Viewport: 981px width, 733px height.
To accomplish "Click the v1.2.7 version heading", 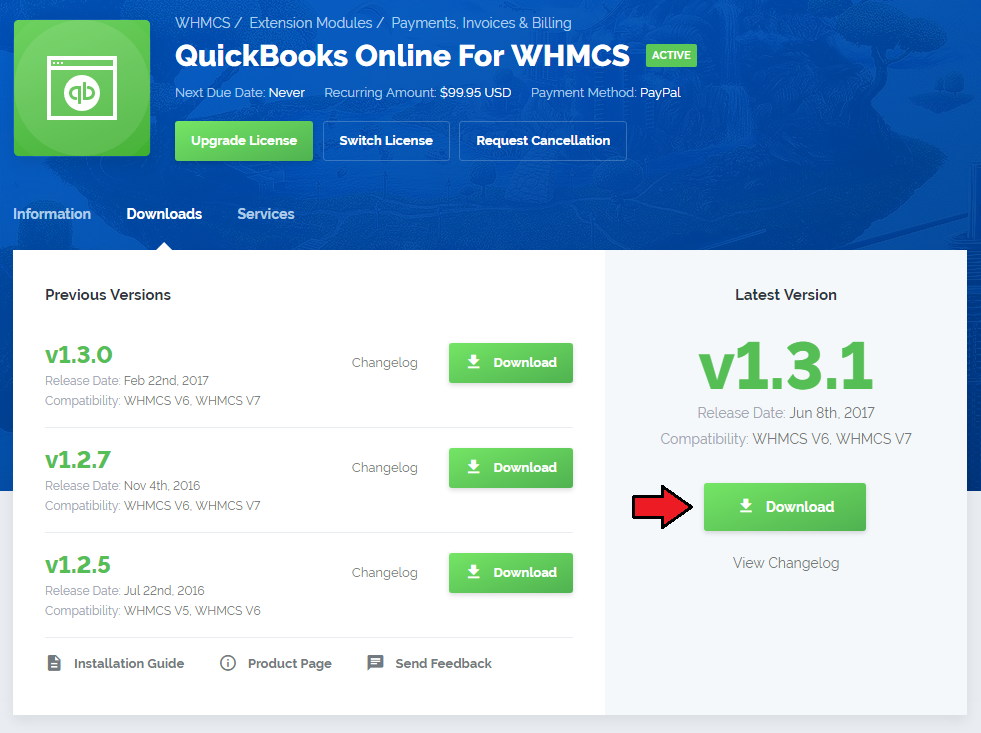I will (x=78, y=460).
